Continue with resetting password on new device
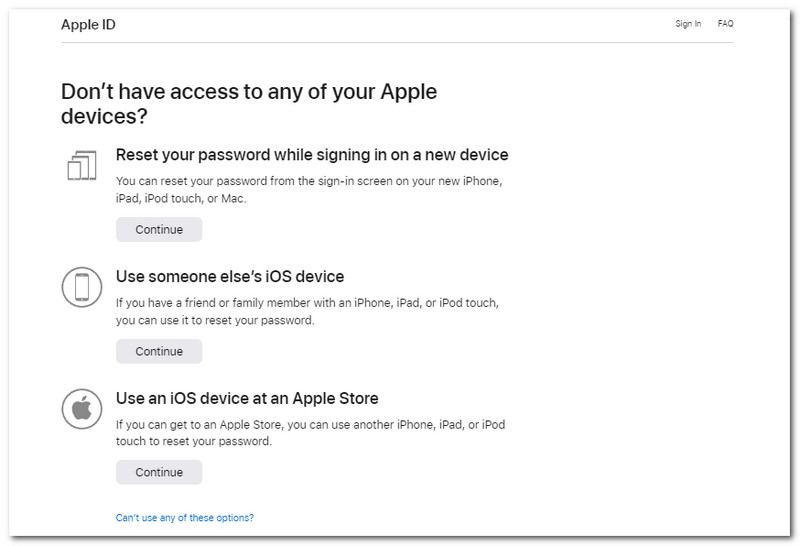Screen dimensions: 800x546 (x=159, y=230)
